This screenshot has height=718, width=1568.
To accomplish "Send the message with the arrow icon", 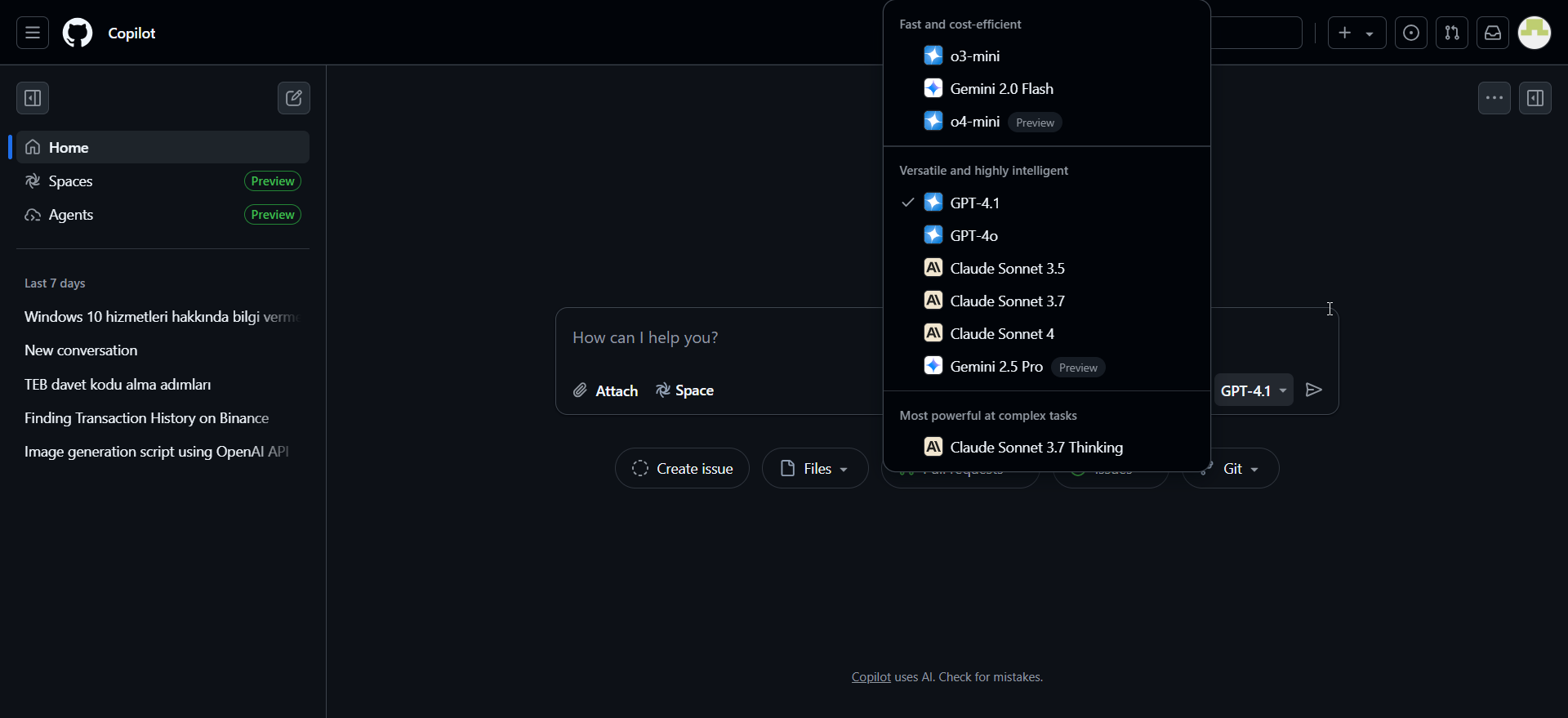I will pyautogui.click(x=1314, y=390).
